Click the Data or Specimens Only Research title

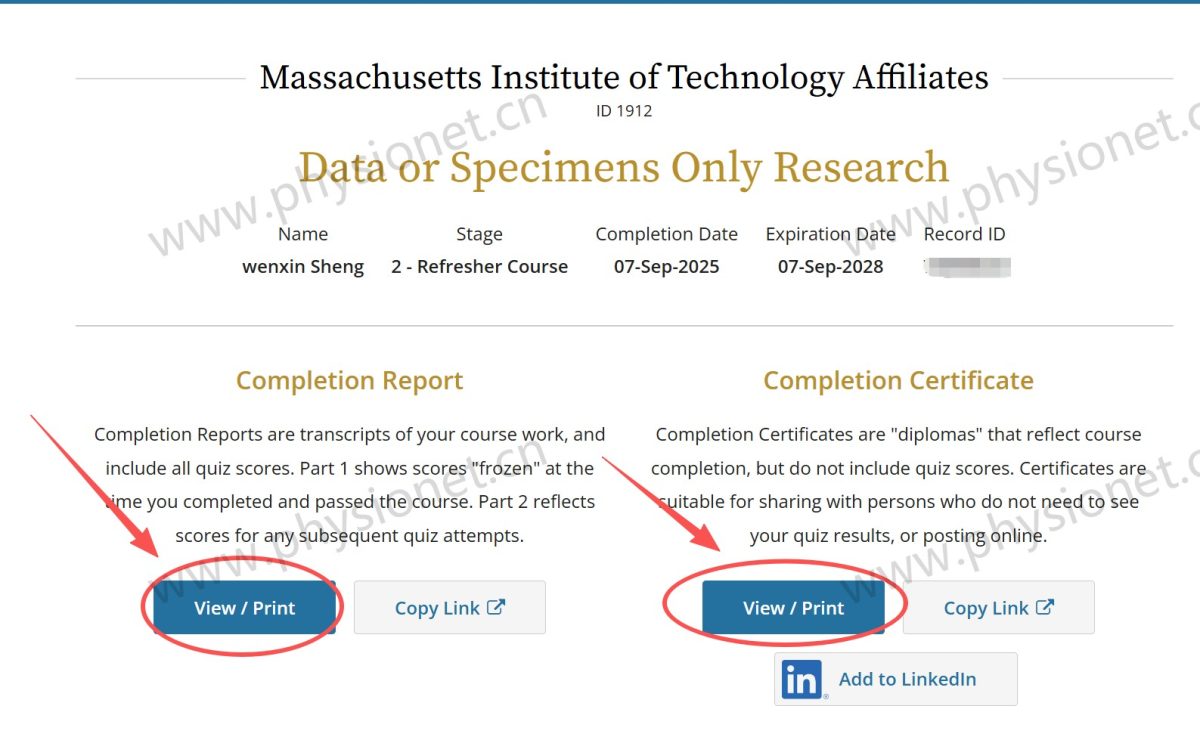click(623, 167)
